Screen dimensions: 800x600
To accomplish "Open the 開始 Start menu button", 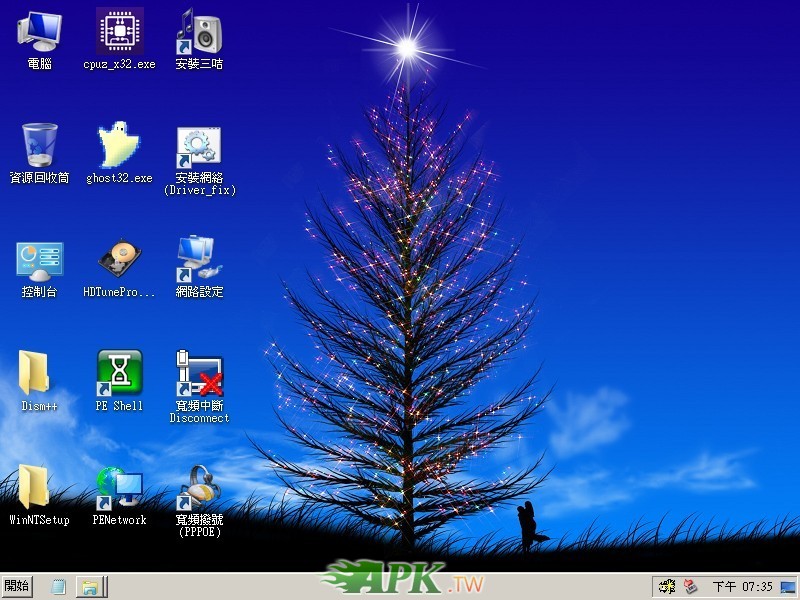I will coord(17,586).
